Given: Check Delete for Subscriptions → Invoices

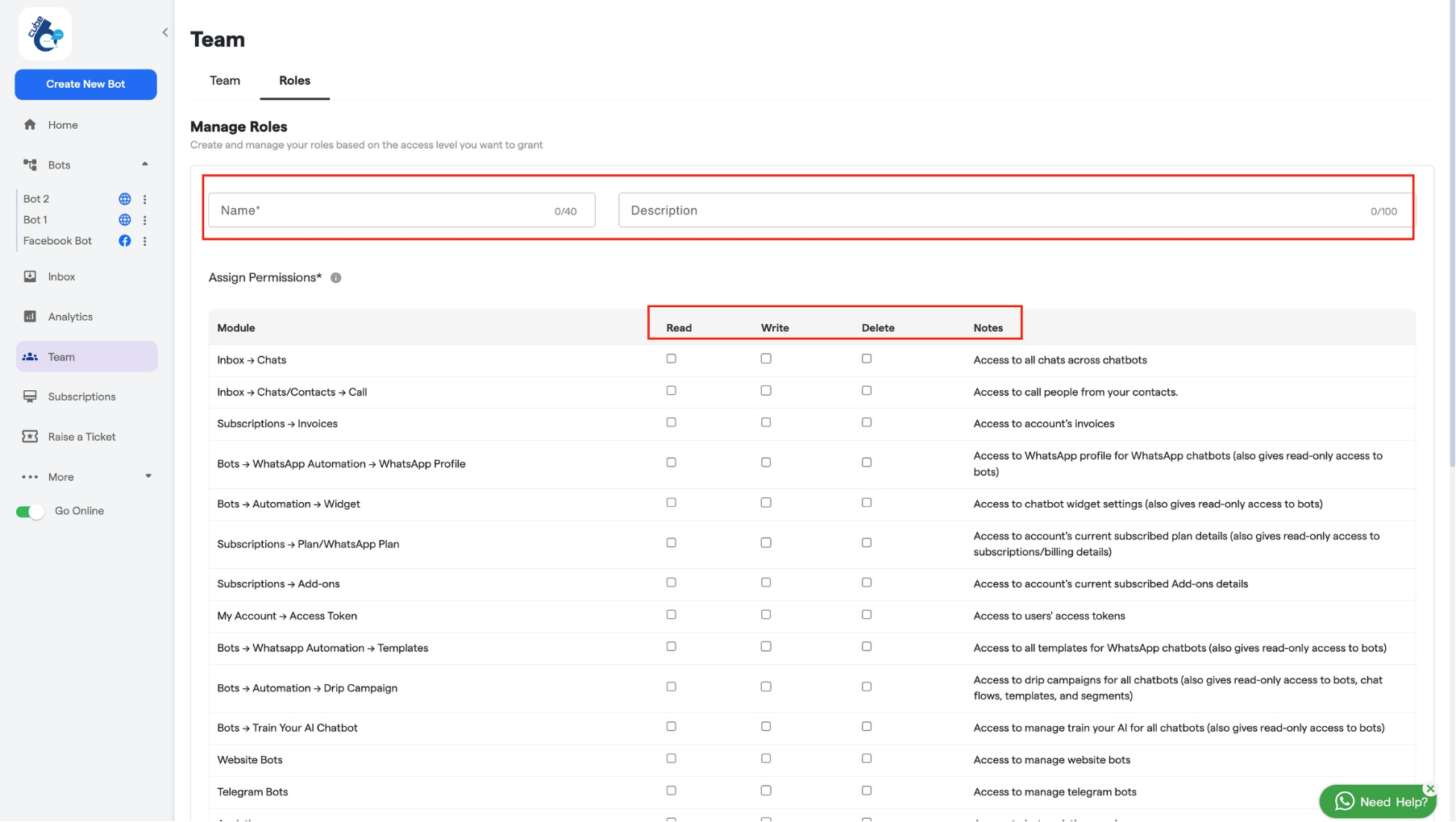Looking at the screenshot, I should point(867,422).
